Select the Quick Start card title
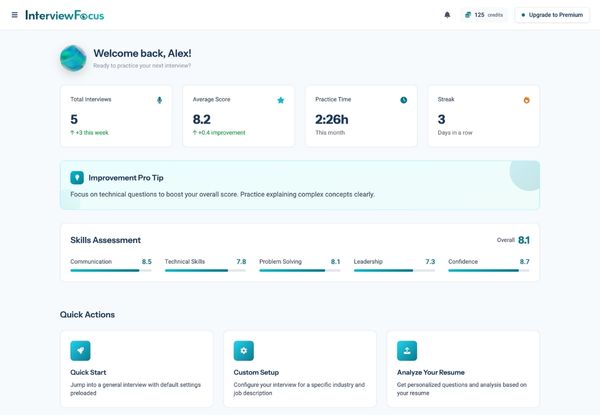Screen dimensions: 600x415 point(89,372)
